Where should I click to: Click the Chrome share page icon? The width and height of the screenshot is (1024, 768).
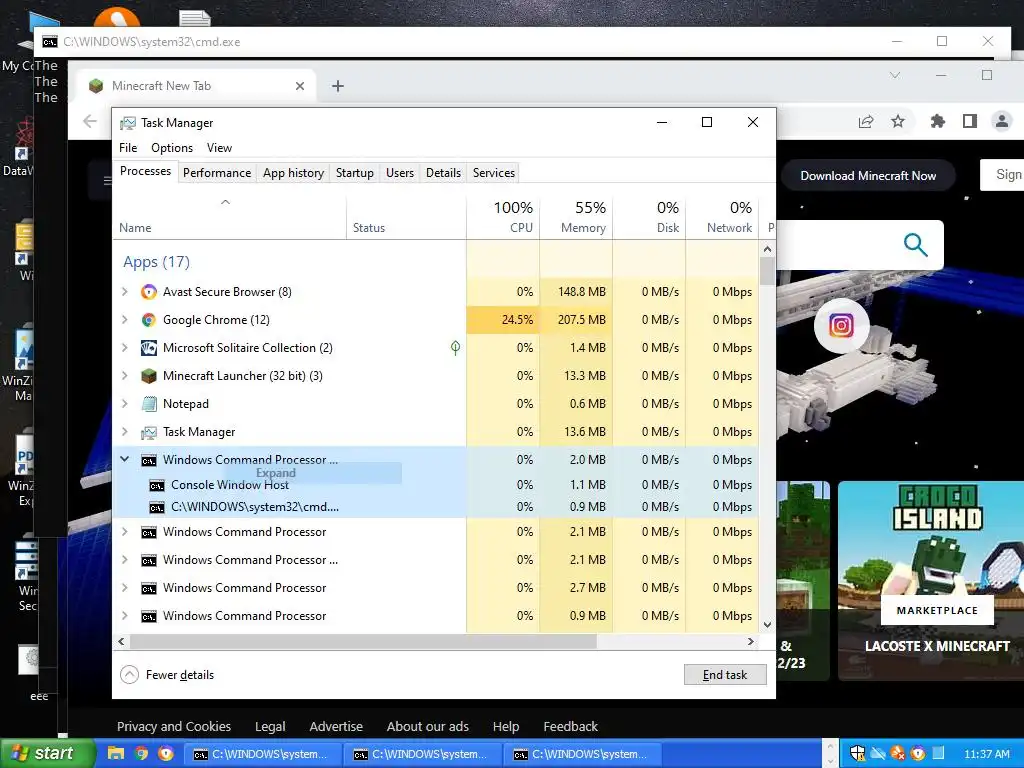coord(866,121)
